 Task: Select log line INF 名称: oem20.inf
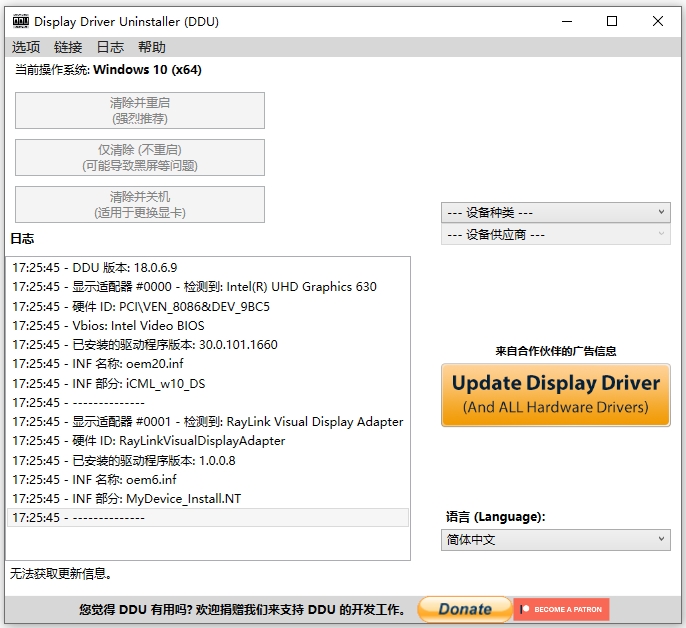tap(208, 364)
